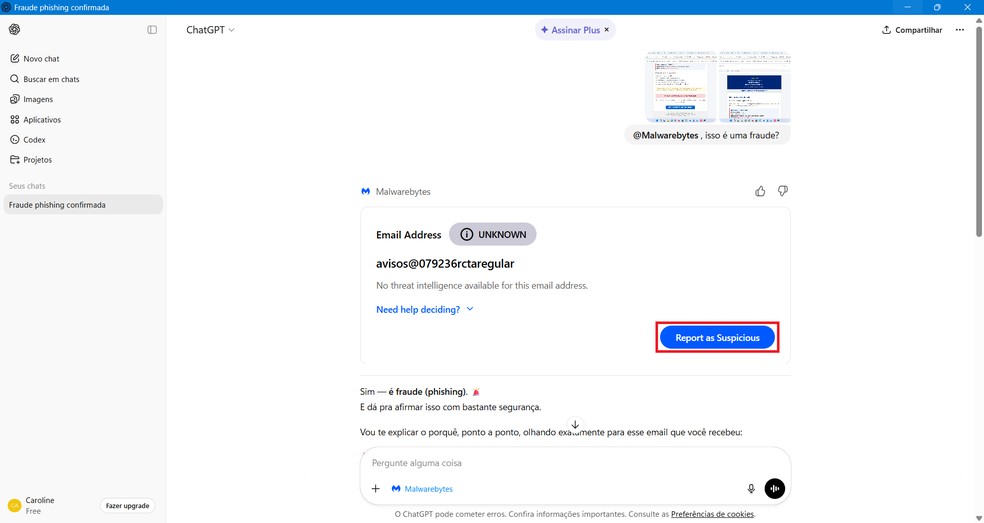Click the Malwarebytes chip in the composer
Viewport: 984px width, 523px height.
pos(422,488)
